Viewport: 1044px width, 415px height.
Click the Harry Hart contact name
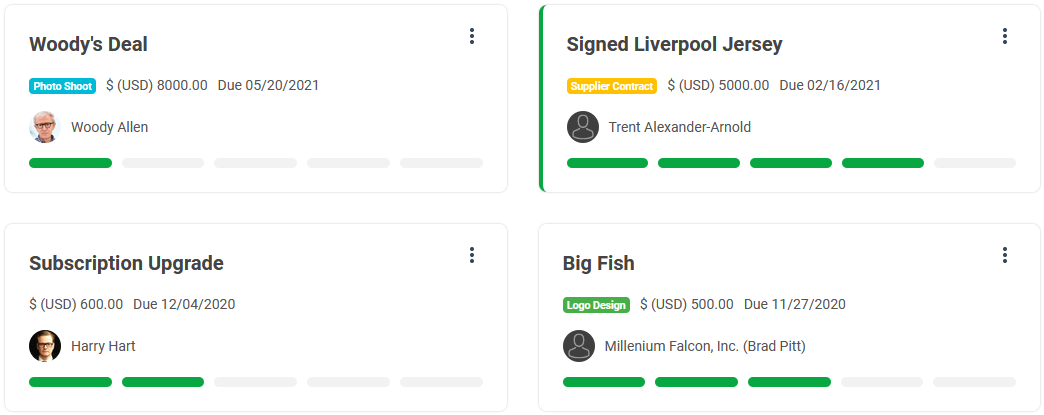[103, 346]
